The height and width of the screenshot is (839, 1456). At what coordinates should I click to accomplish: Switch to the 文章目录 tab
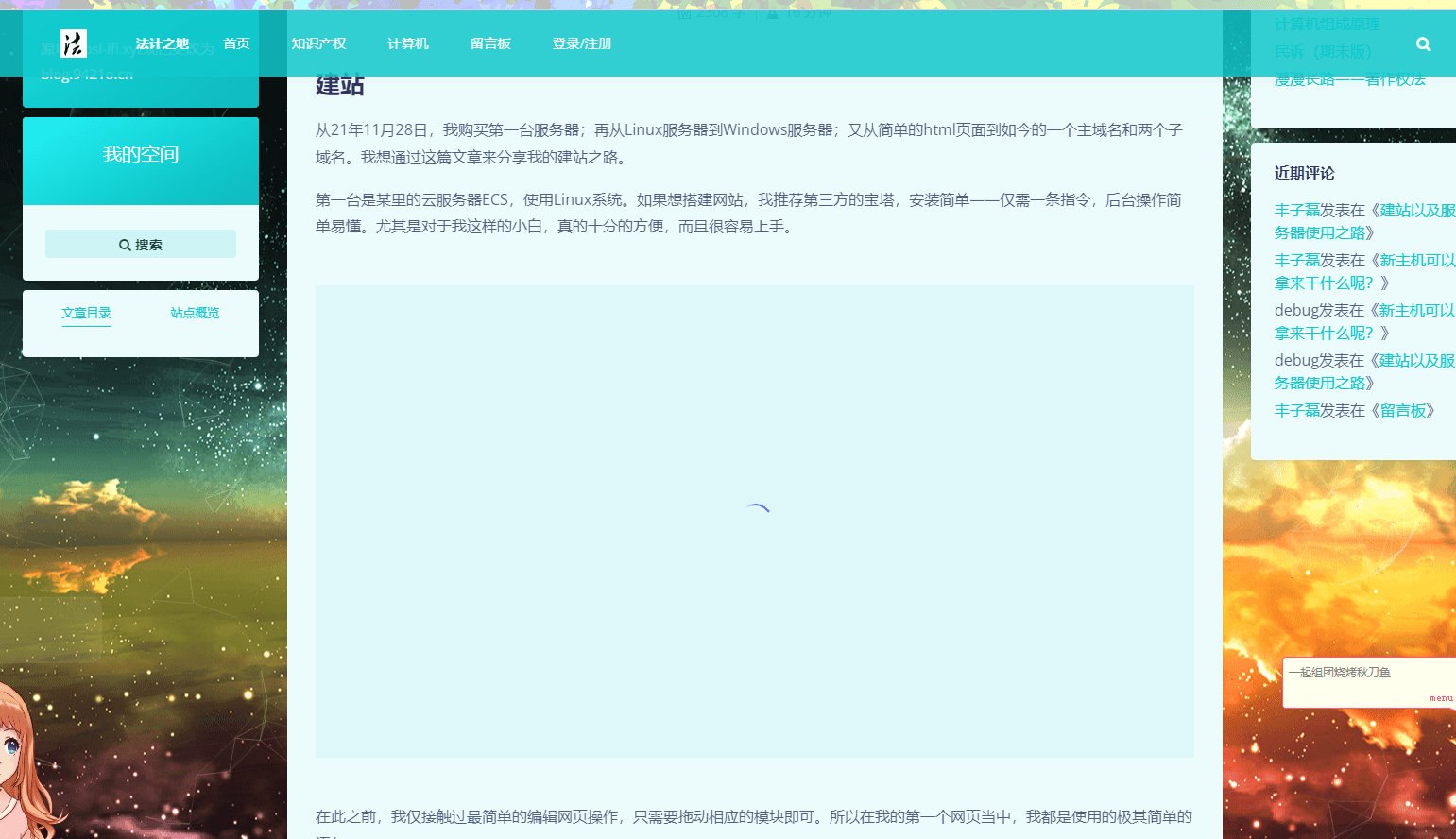point(86,313)
